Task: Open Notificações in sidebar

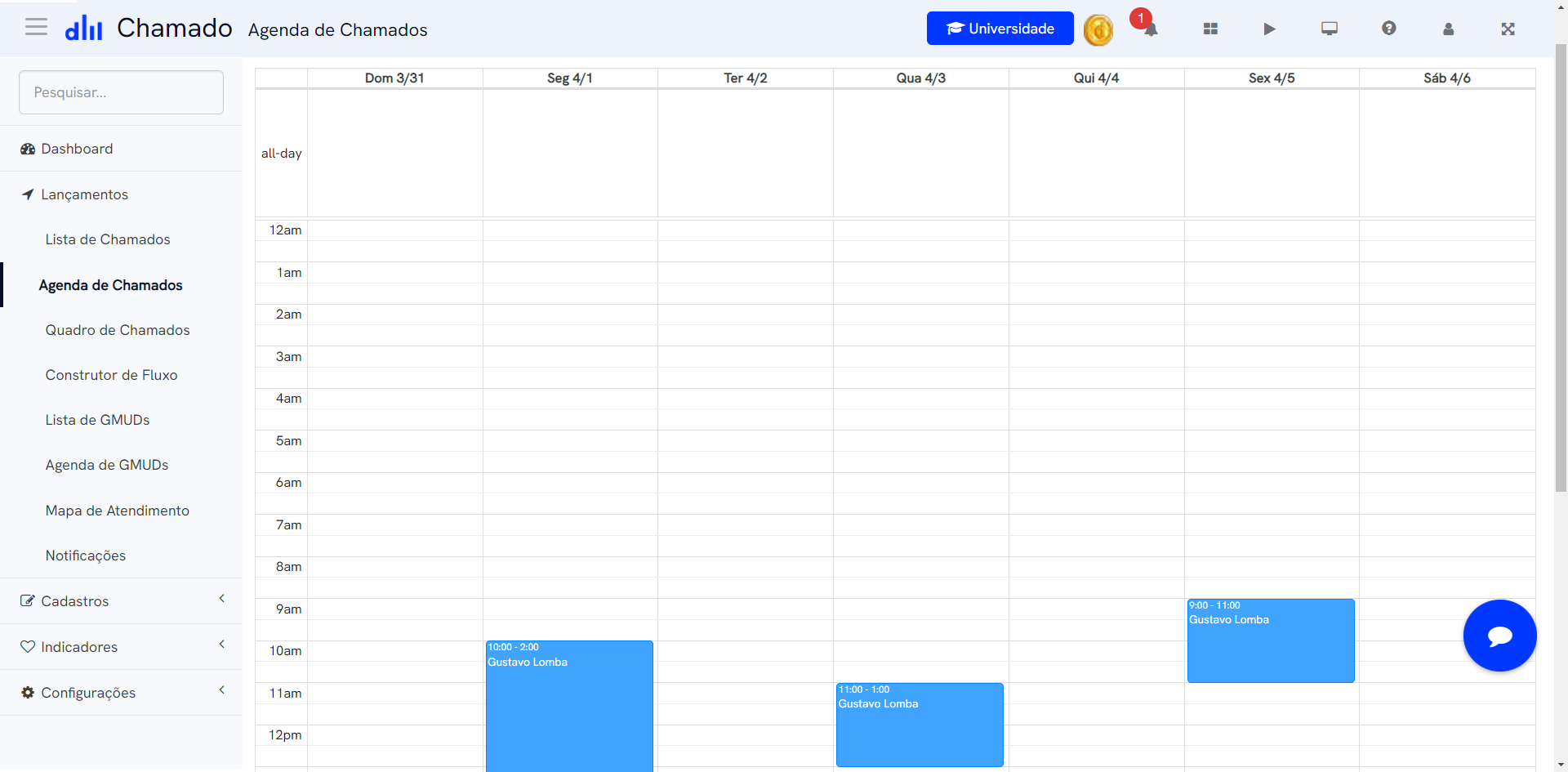Action: click(x=86, y=556)
